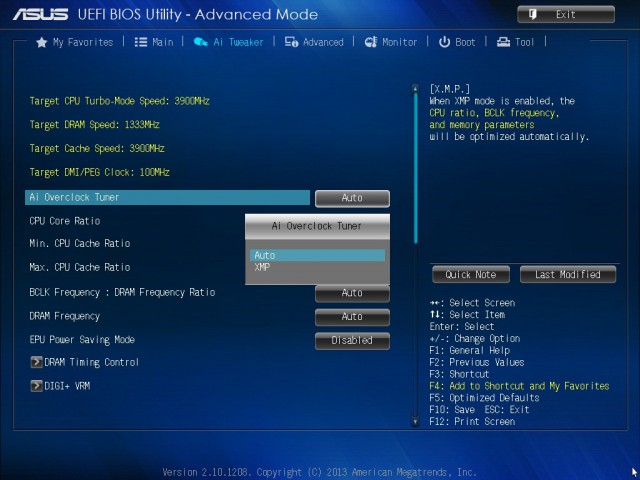Screen dimensions: 640x480
Task: Click the Target CPU Turbo-Mode Speed text
Action: coord(119,101)
